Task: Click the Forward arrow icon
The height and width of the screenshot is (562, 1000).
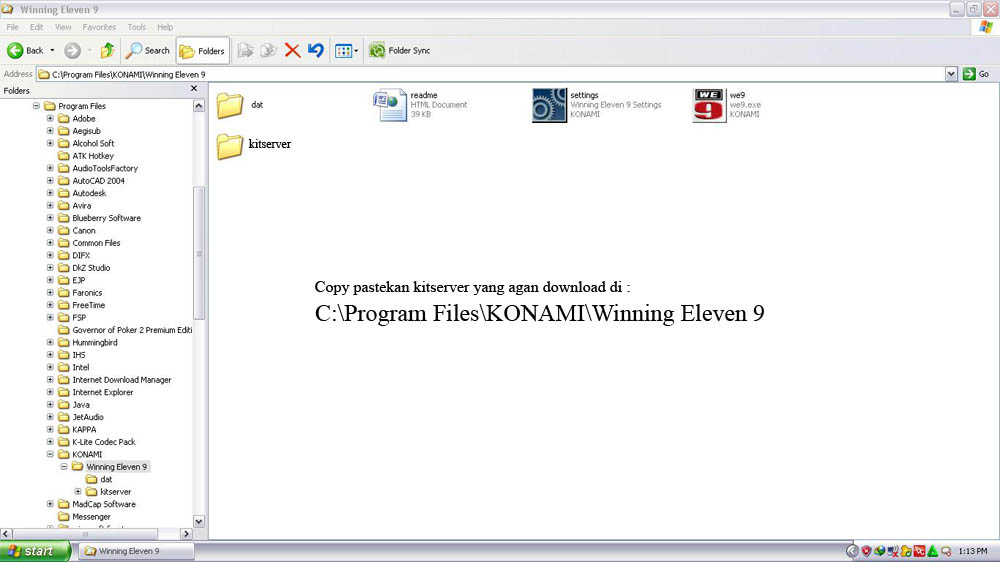Action: (72, 50)
